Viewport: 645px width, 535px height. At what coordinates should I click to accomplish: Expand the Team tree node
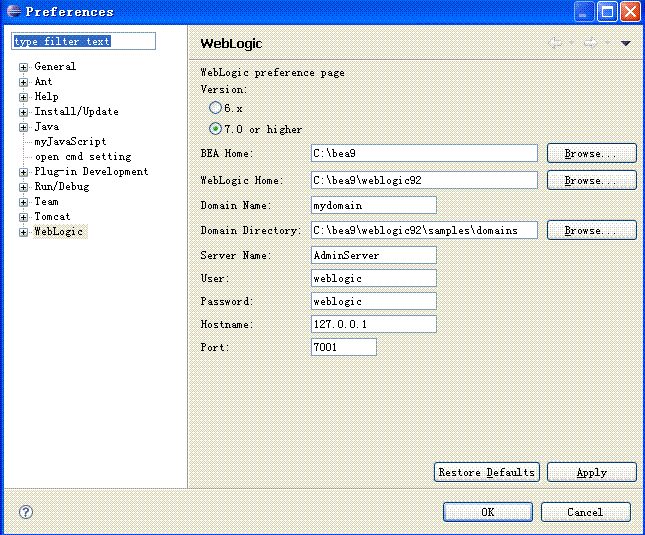(23, 202)
